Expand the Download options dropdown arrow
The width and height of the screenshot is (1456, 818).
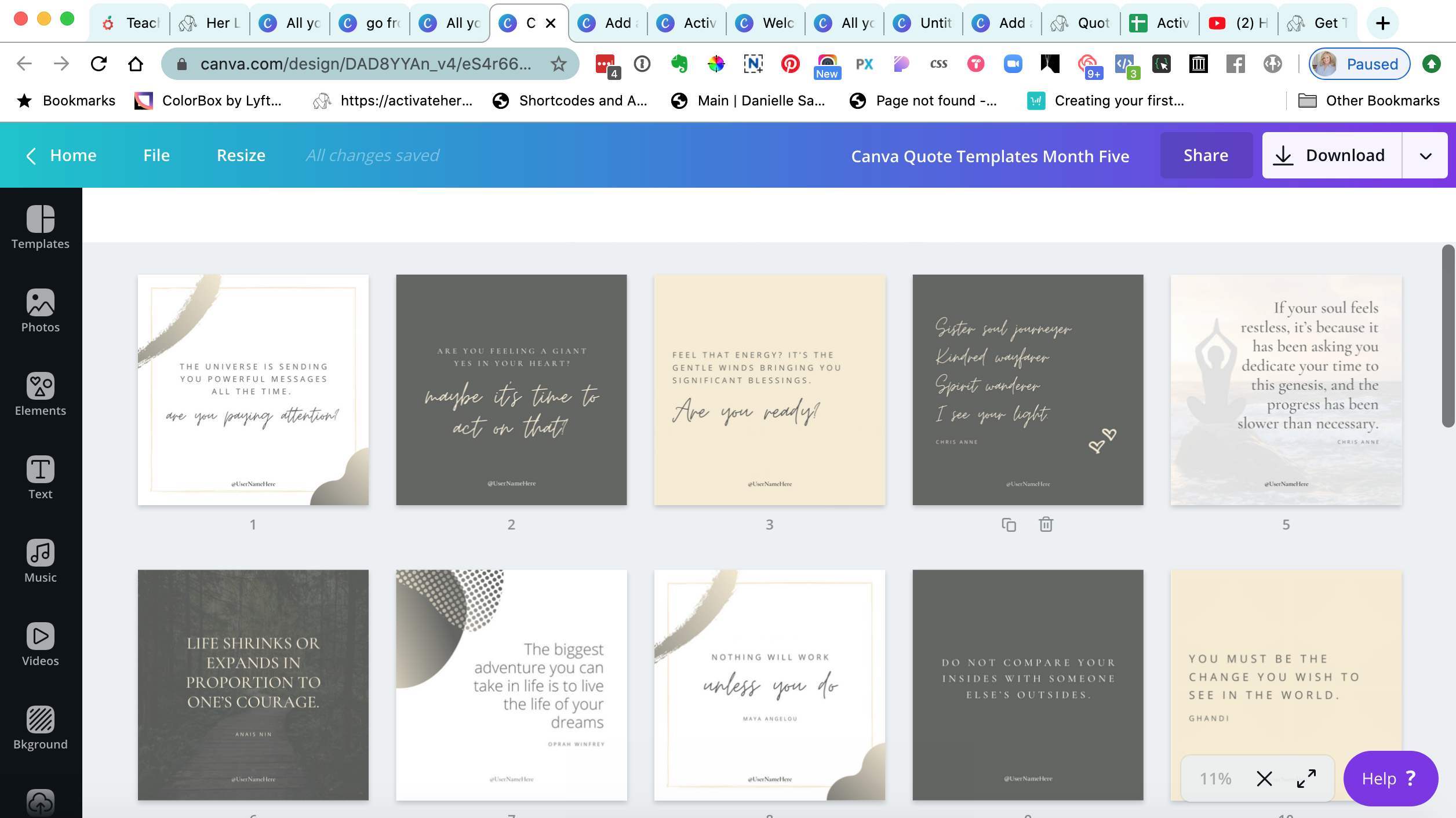pos(1426,155)
